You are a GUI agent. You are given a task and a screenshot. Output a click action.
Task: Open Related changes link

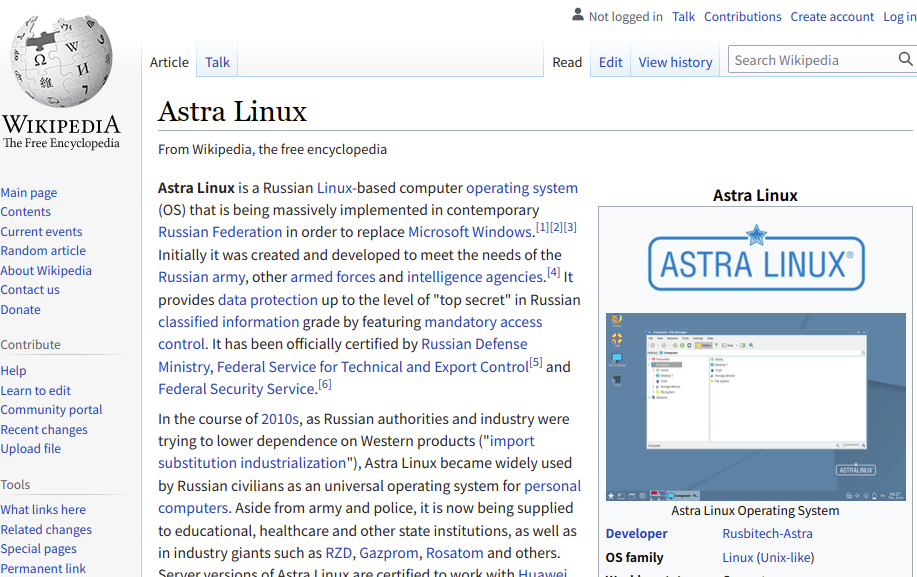click(x=46, y=530)
